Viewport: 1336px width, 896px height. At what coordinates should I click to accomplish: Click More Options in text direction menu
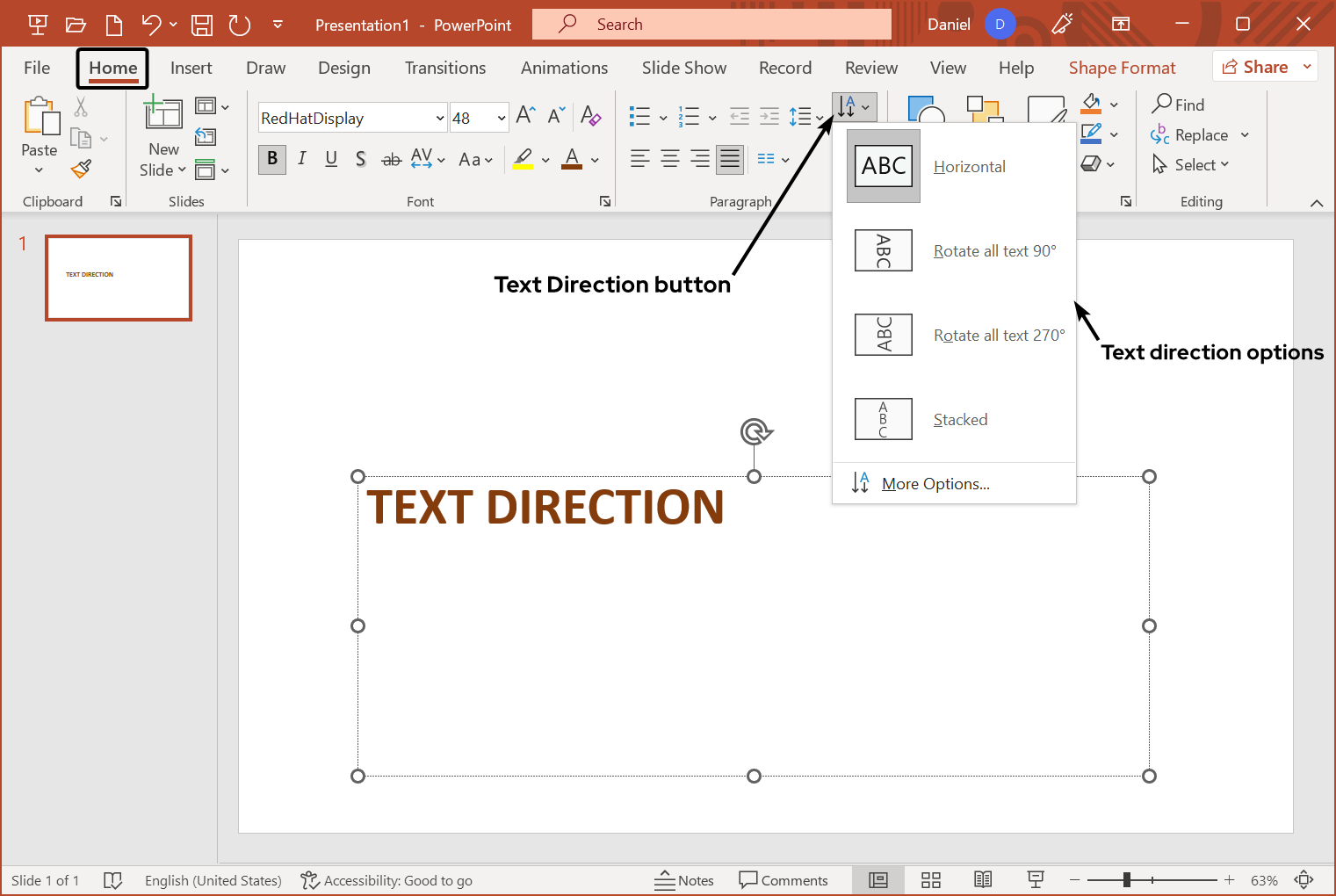coord(935,483)
